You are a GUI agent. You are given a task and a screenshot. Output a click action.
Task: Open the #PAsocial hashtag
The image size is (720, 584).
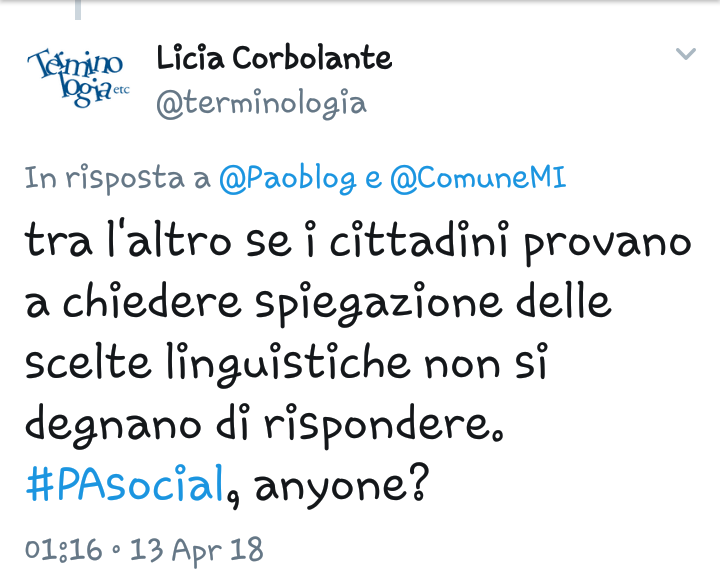(125, 483)
